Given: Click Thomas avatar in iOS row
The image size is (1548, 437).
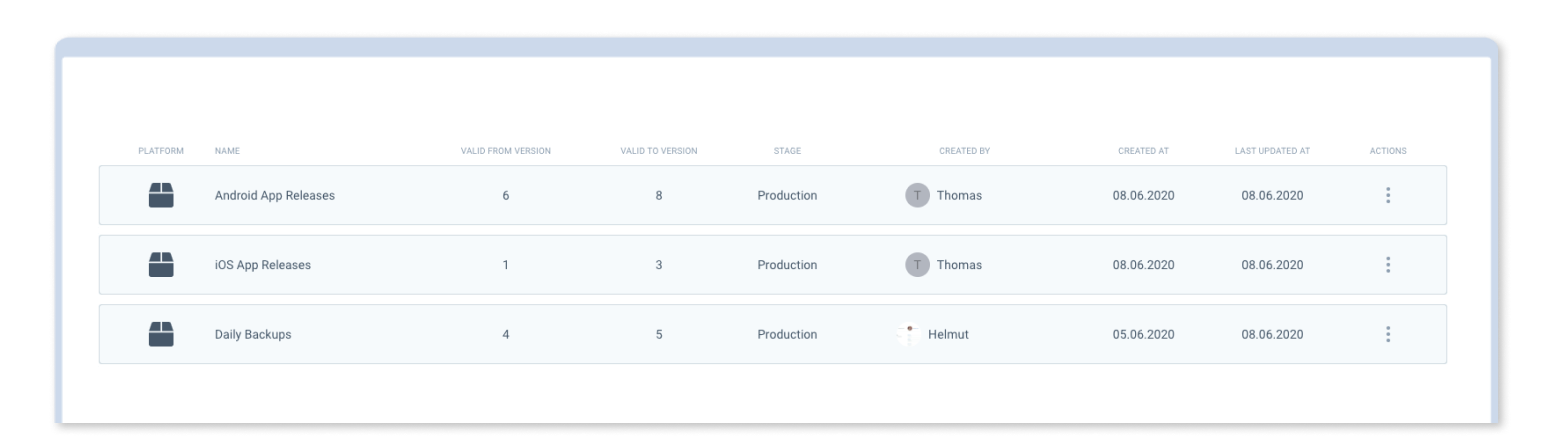Looking at the screenshot, I should click(917, 265).
